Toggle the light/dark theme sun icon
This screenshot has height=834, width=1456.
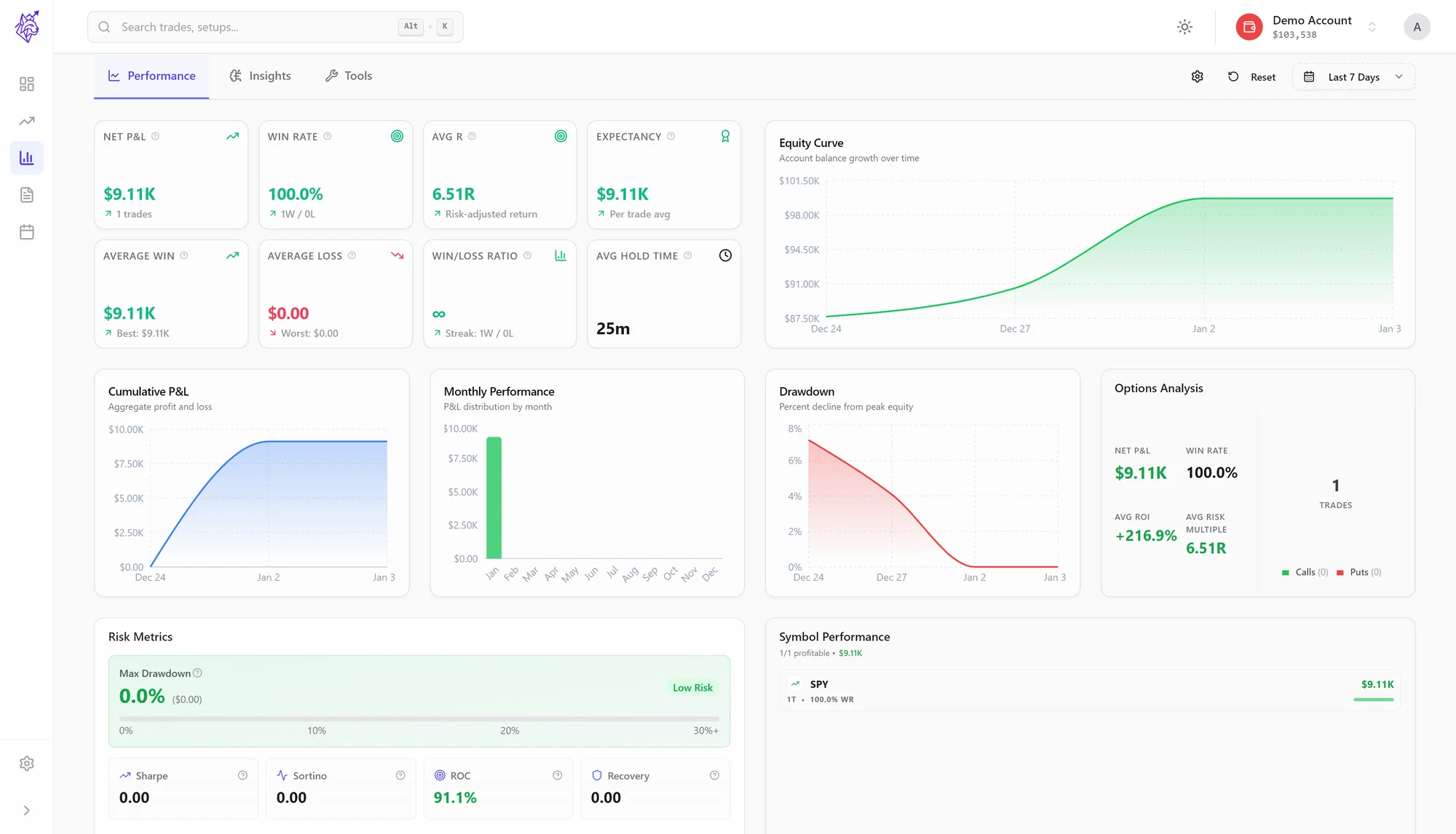pos(1184,27)
